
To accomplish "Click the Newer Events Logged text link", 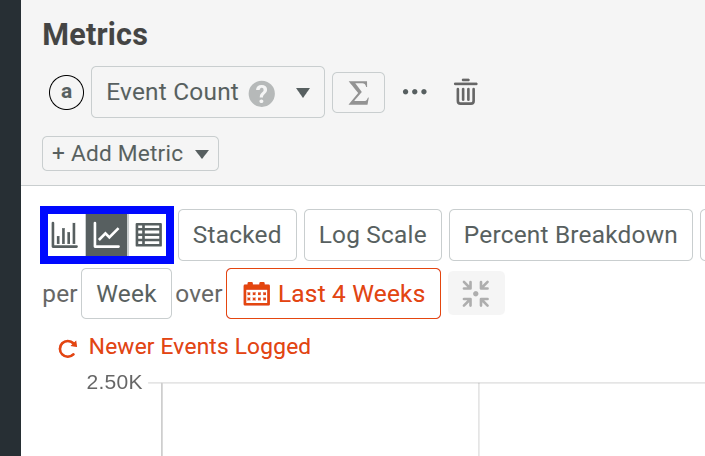I will (200, 347).
